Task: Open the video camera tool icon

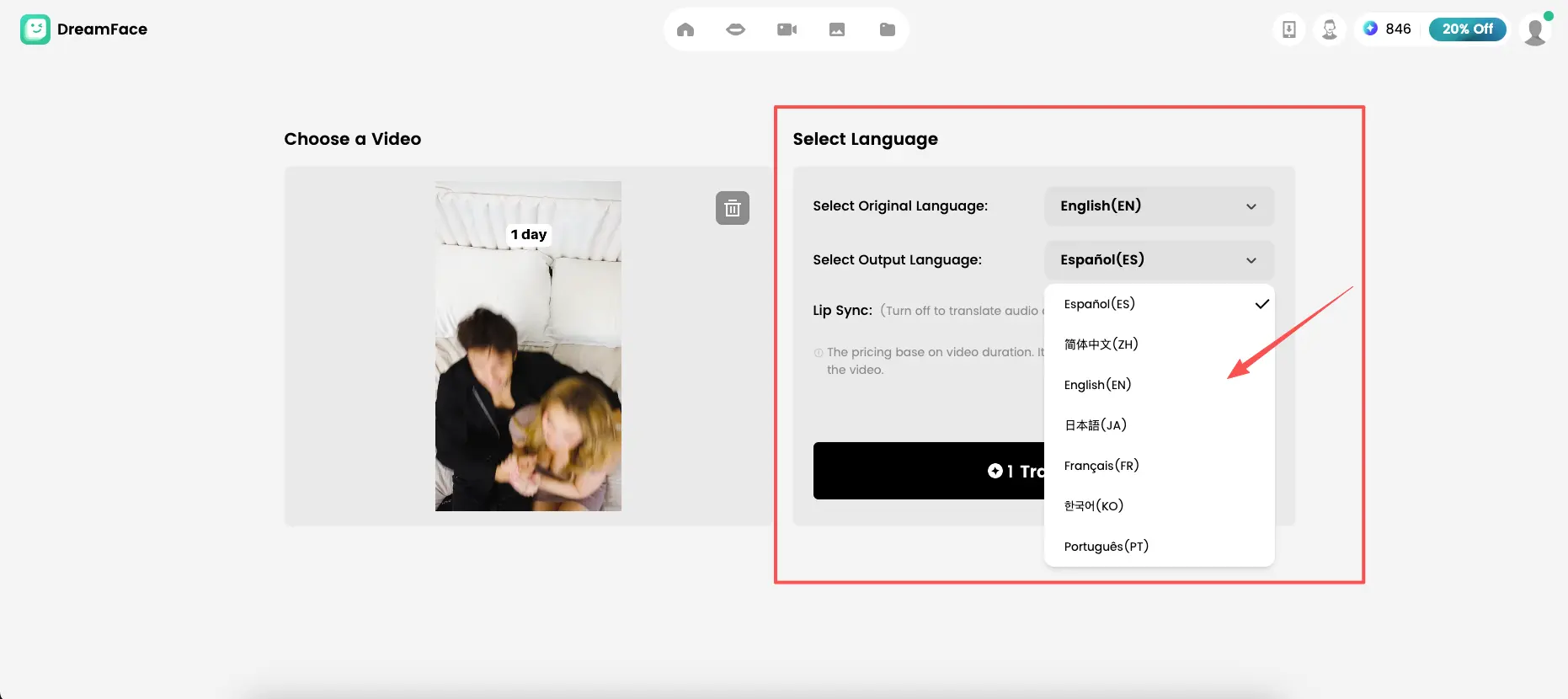Action: pyautogui.click(x=787, y=29)
